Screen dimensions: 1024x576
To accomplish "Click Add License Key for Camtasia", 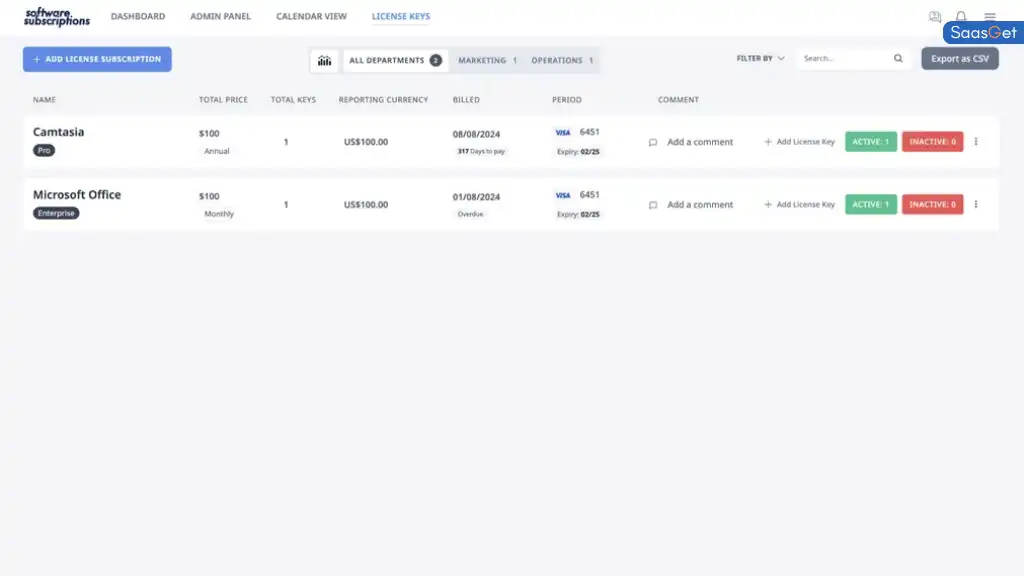I will (798, 142).
